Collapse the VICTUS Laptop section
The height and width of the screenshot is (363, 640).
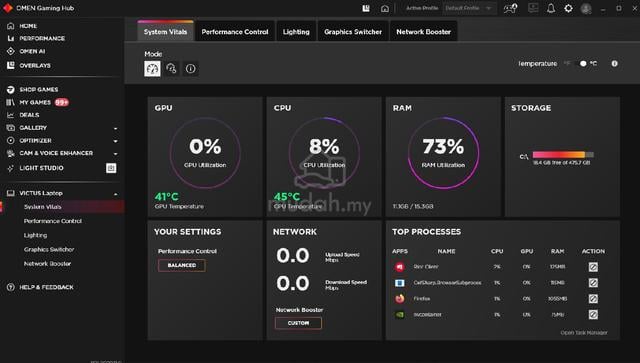pyautogui.click(x=116, y=194)
